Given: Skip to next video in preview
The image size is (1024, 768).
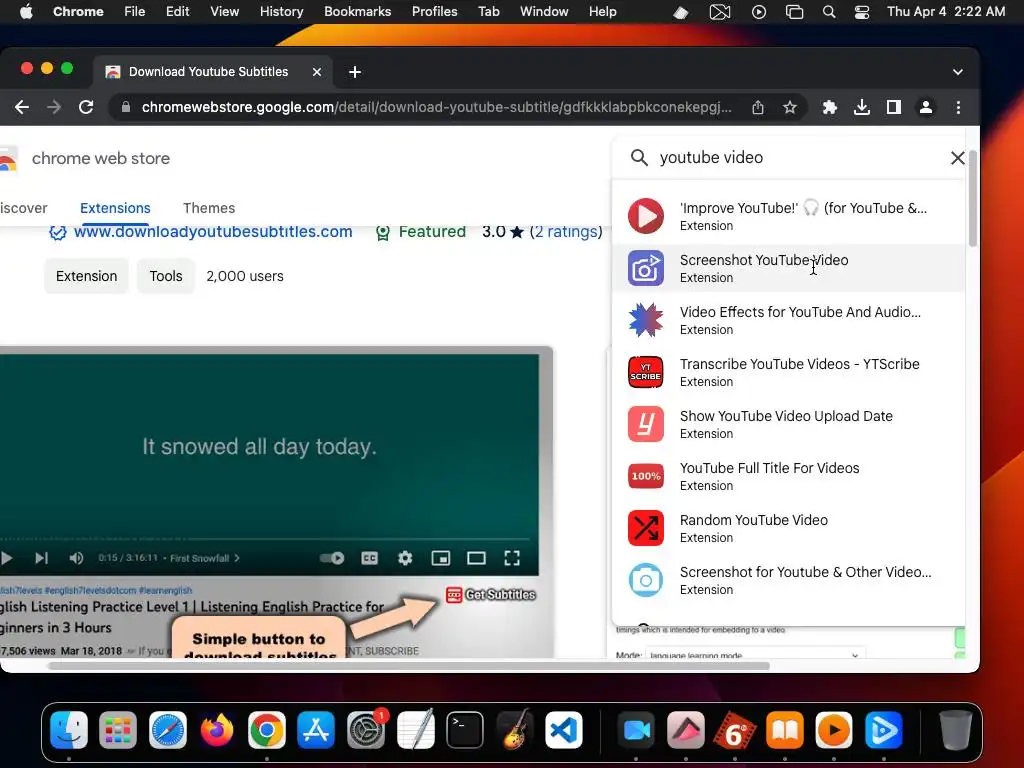Looking at the screenshot, I should pos(41,558).
